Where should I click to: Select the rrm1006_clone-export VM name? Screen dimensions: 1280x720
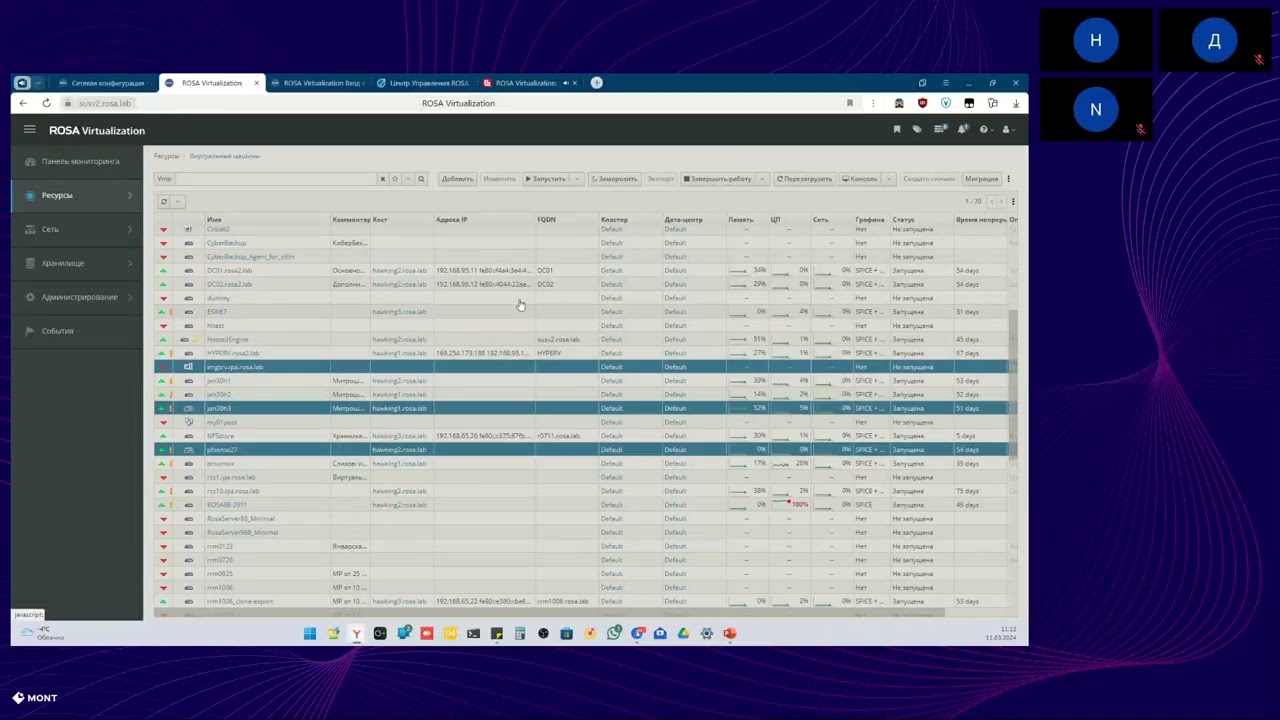coord(240,601)
